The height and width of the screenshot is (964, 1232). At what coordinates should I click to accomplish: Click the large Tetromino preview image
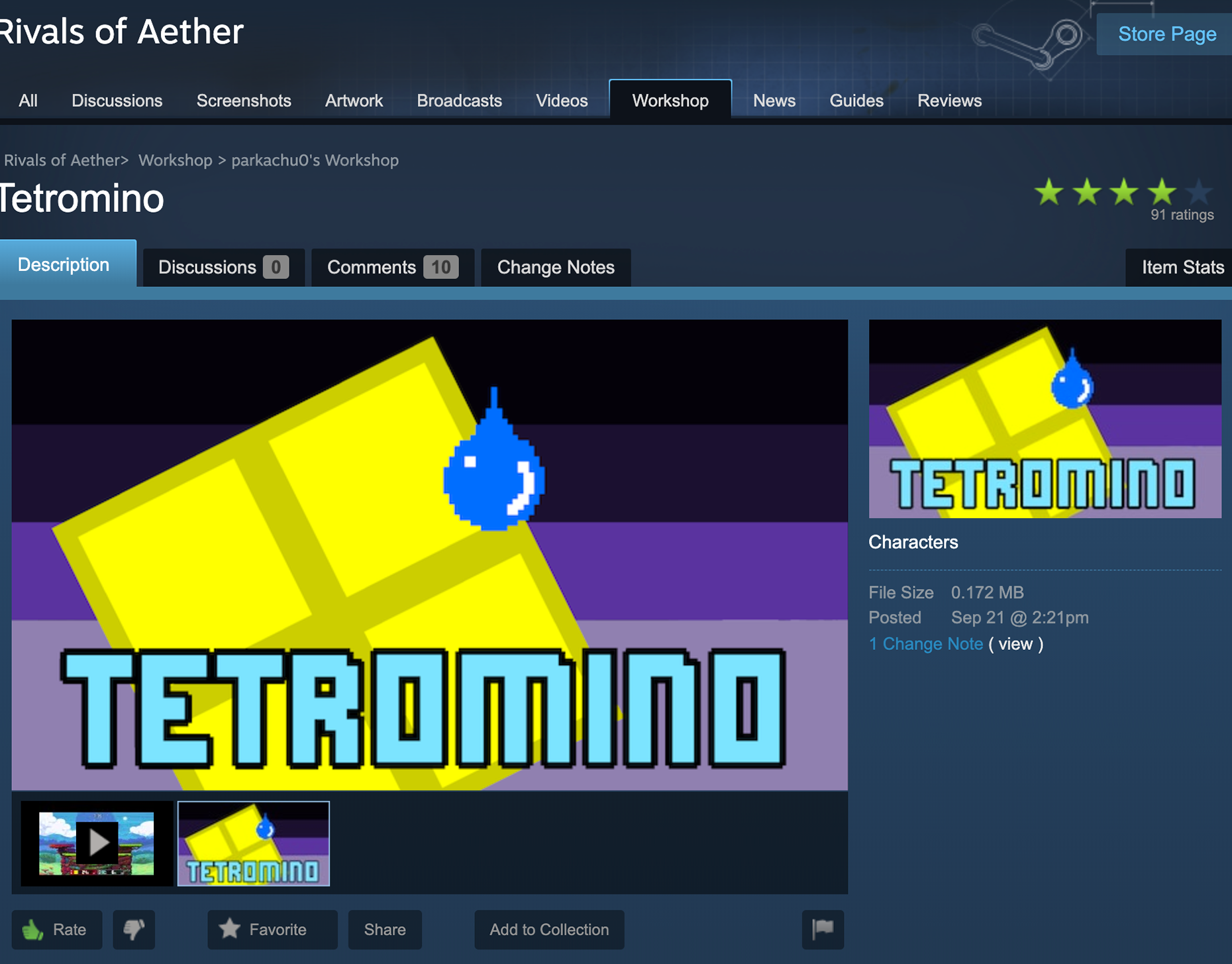pyautogui.click(x=430, y=555)
